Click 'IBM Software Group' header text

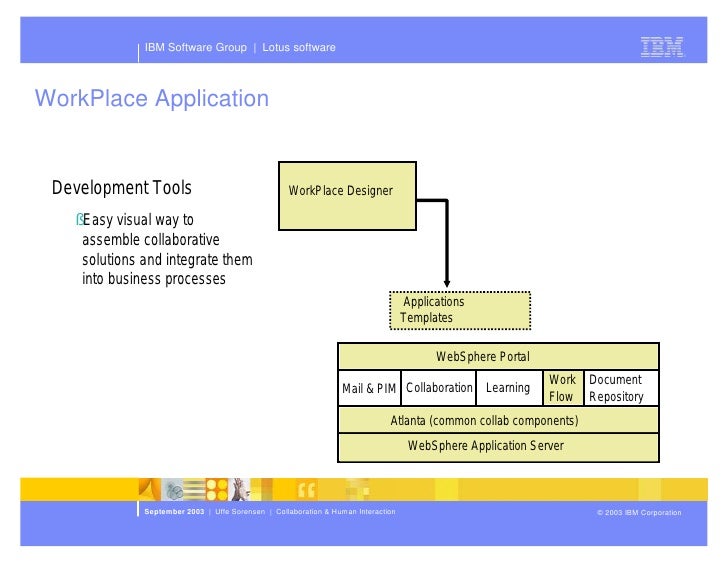click(195, 47)
